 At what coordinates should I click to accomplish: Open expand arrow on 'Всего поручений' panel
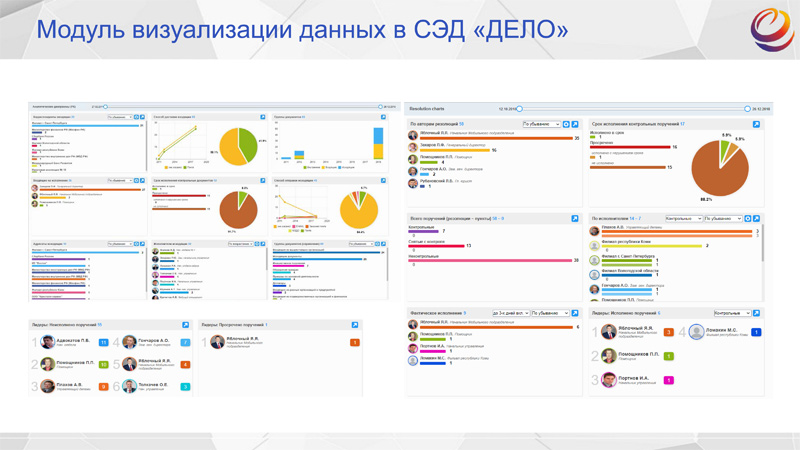coord(574,218)
